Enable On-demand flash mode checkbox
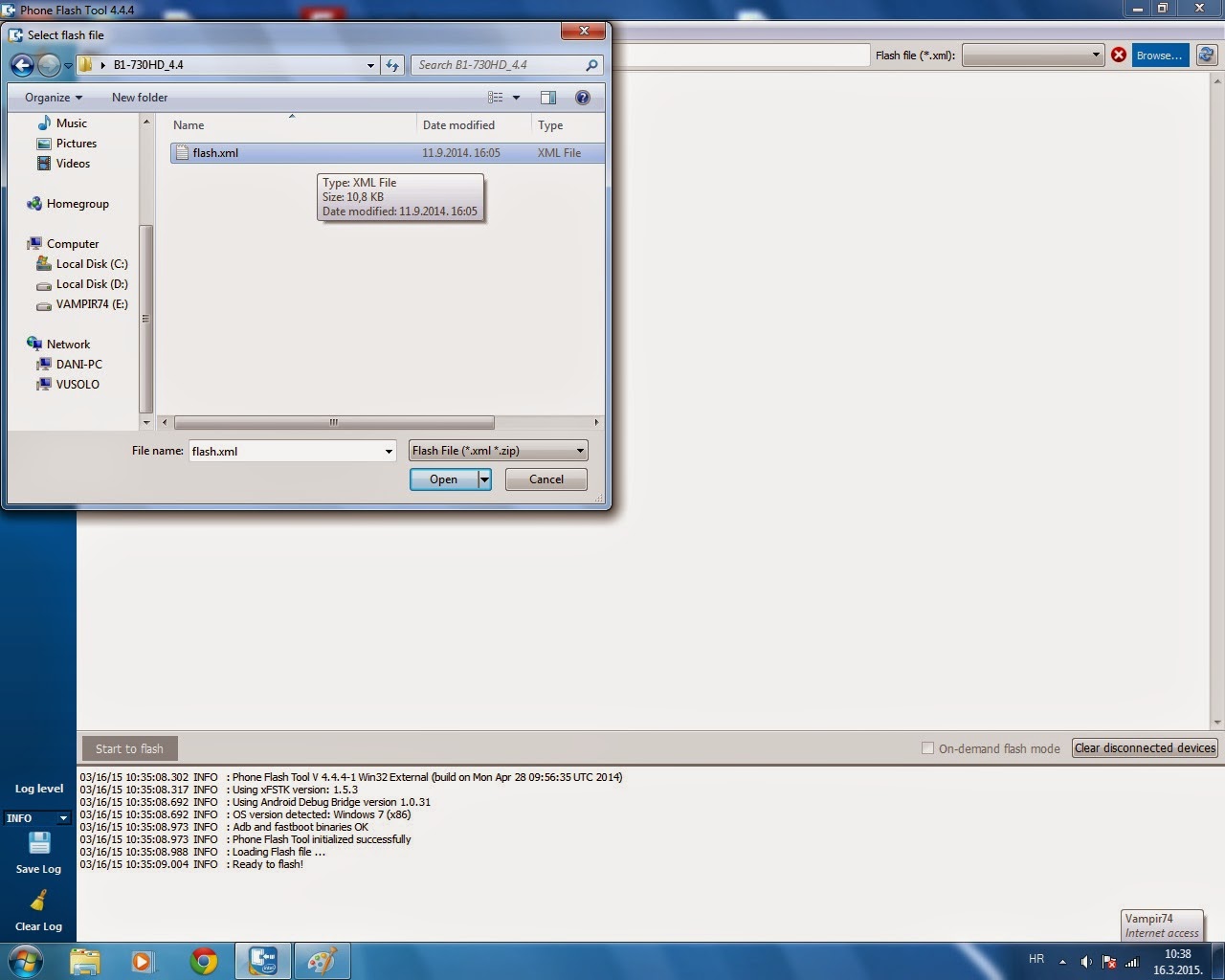 927,748
